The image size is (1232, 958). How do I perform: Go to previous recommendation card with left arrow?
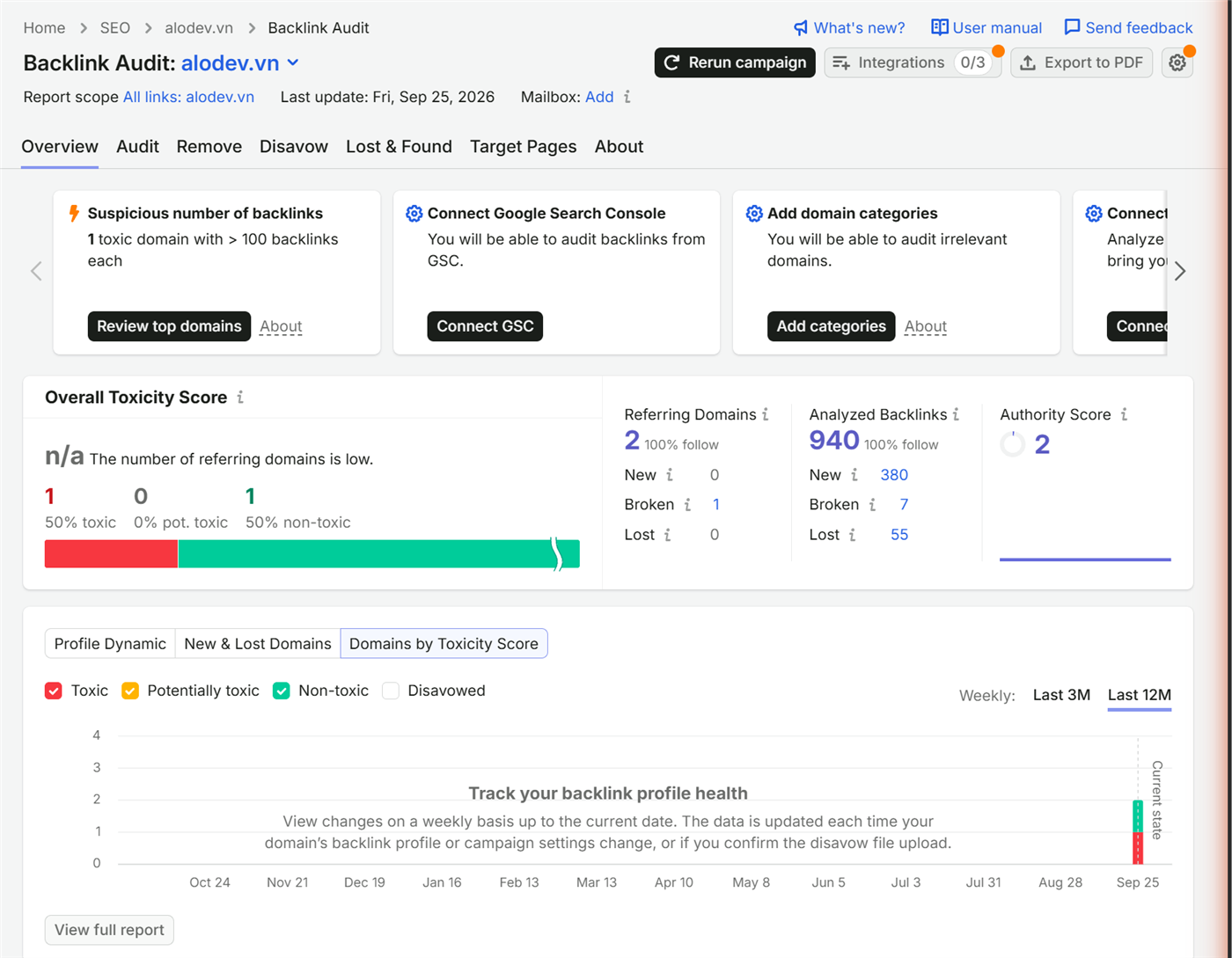pyautogui.click(x=36, y=271)
